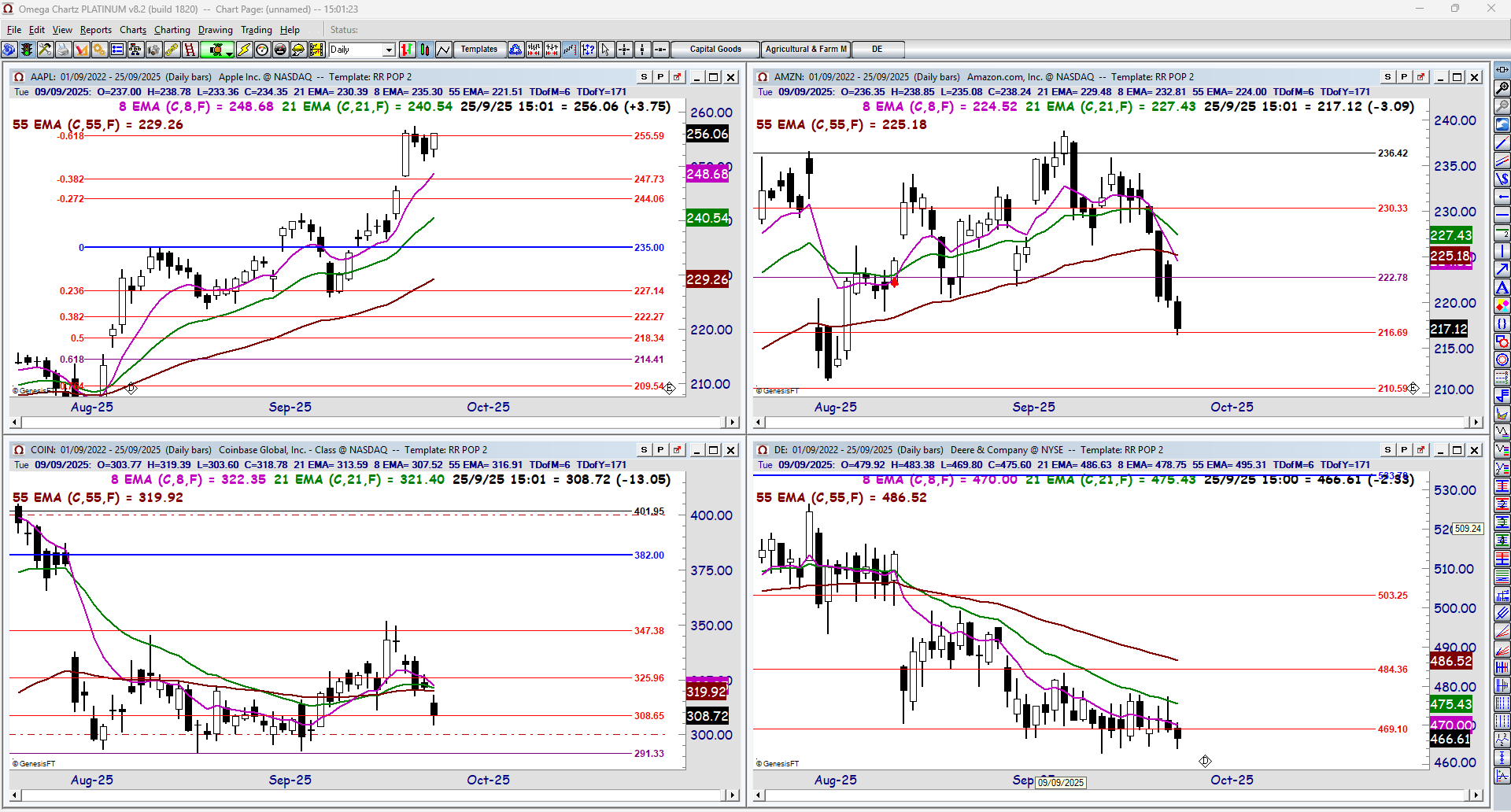Toggle the S button on AAPL chart
Screen dimensions: 1511x812
(644, 77)
